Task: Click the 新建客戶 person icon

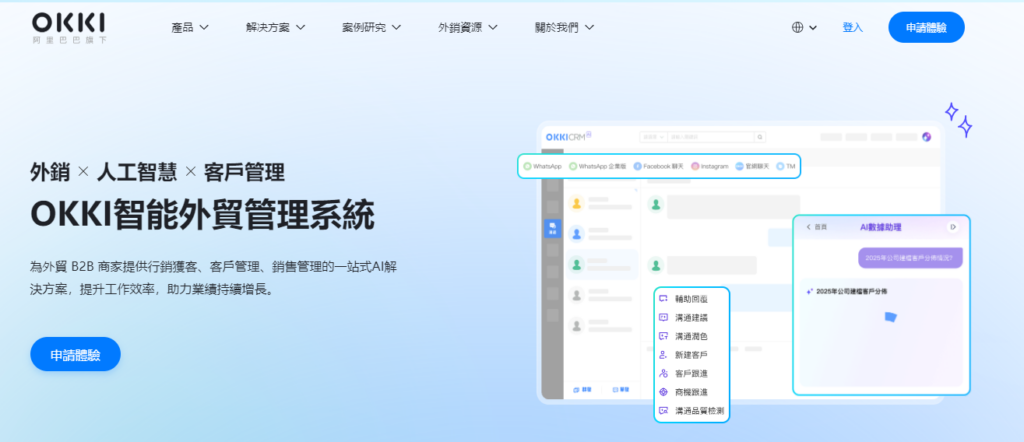Action: (664, 355)
